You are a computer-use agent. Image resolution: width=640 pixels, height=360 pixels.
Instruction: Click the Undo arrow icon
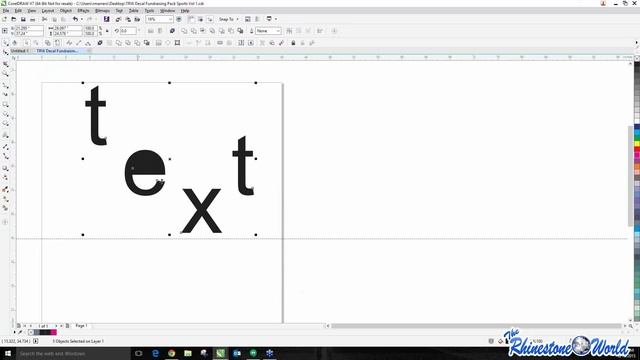(75, 19)
